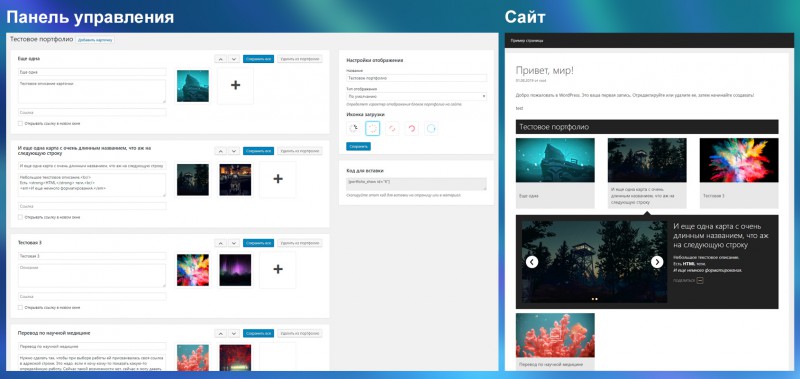The width and height of the screenshot is (800, 379).
Task: Edit the 'Название' field in display settings
Action: click(x=416, y=79)
